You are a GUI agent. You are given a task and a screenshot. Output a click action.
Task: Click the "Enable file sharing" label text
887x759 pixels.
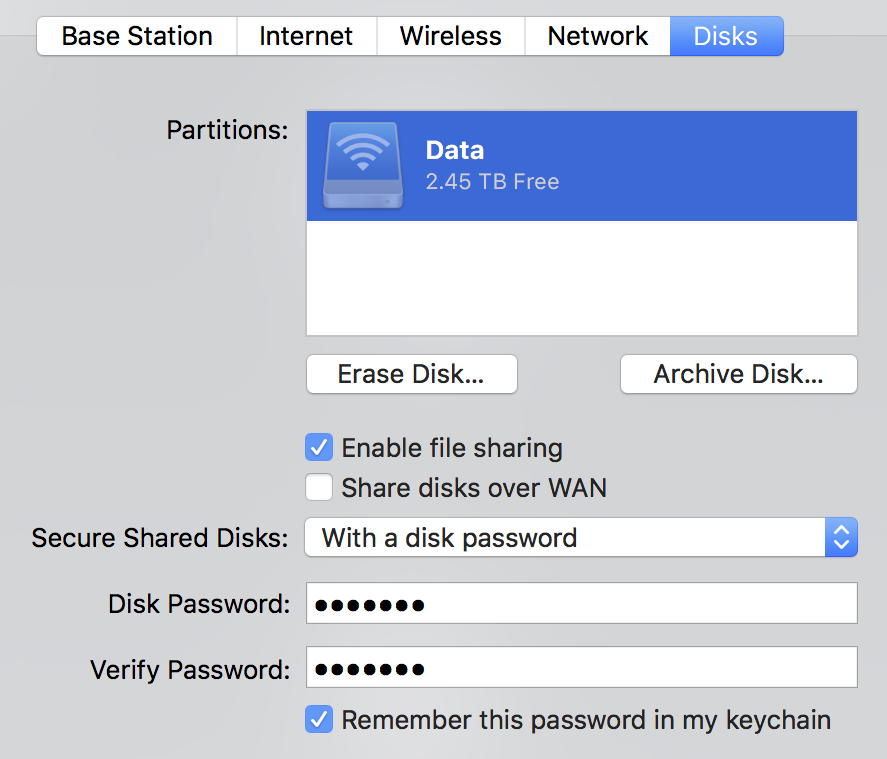(452, 448)
